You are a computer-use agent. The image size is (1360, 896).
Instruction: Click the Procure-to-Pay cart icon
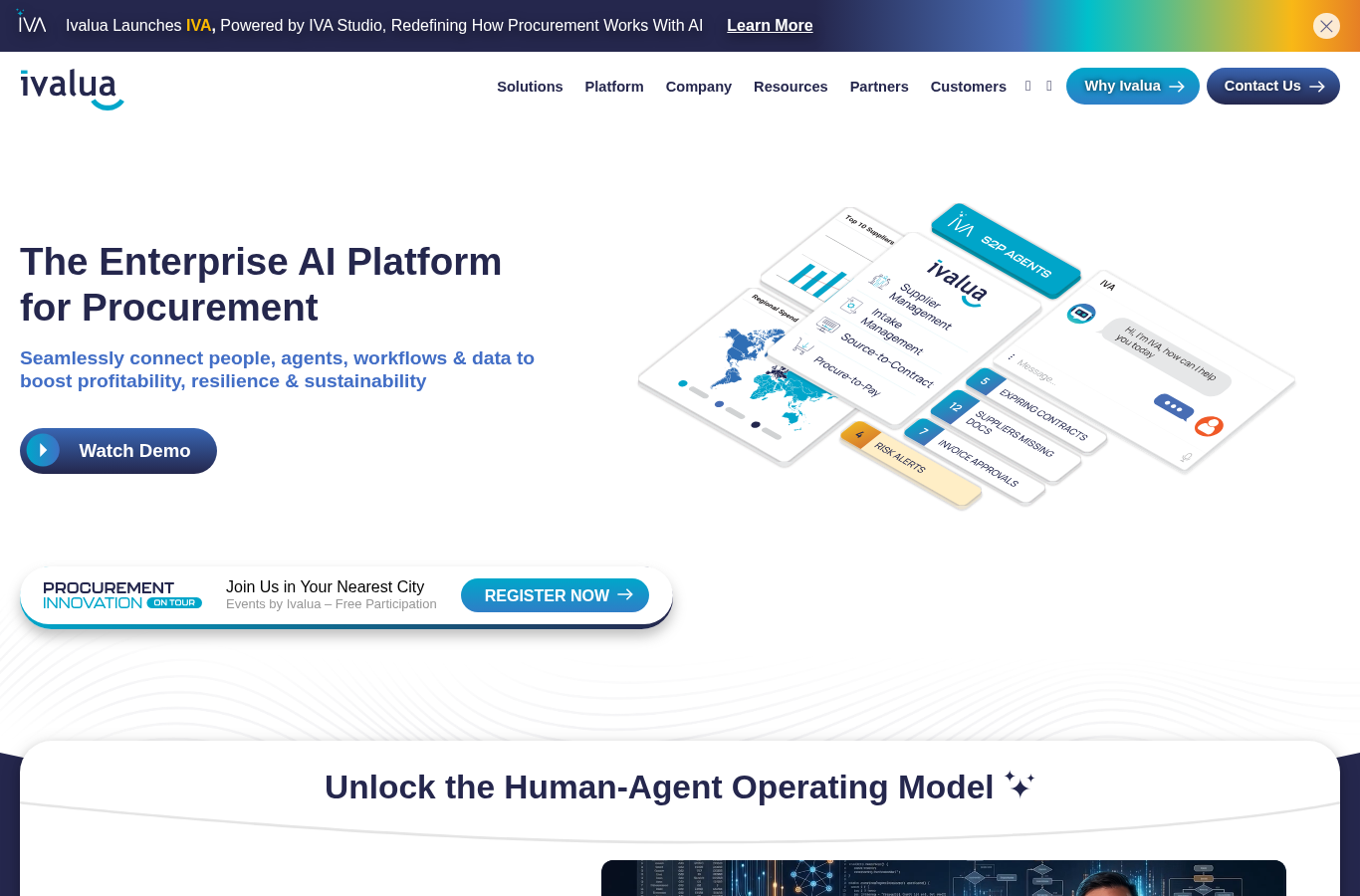[803, 345]
